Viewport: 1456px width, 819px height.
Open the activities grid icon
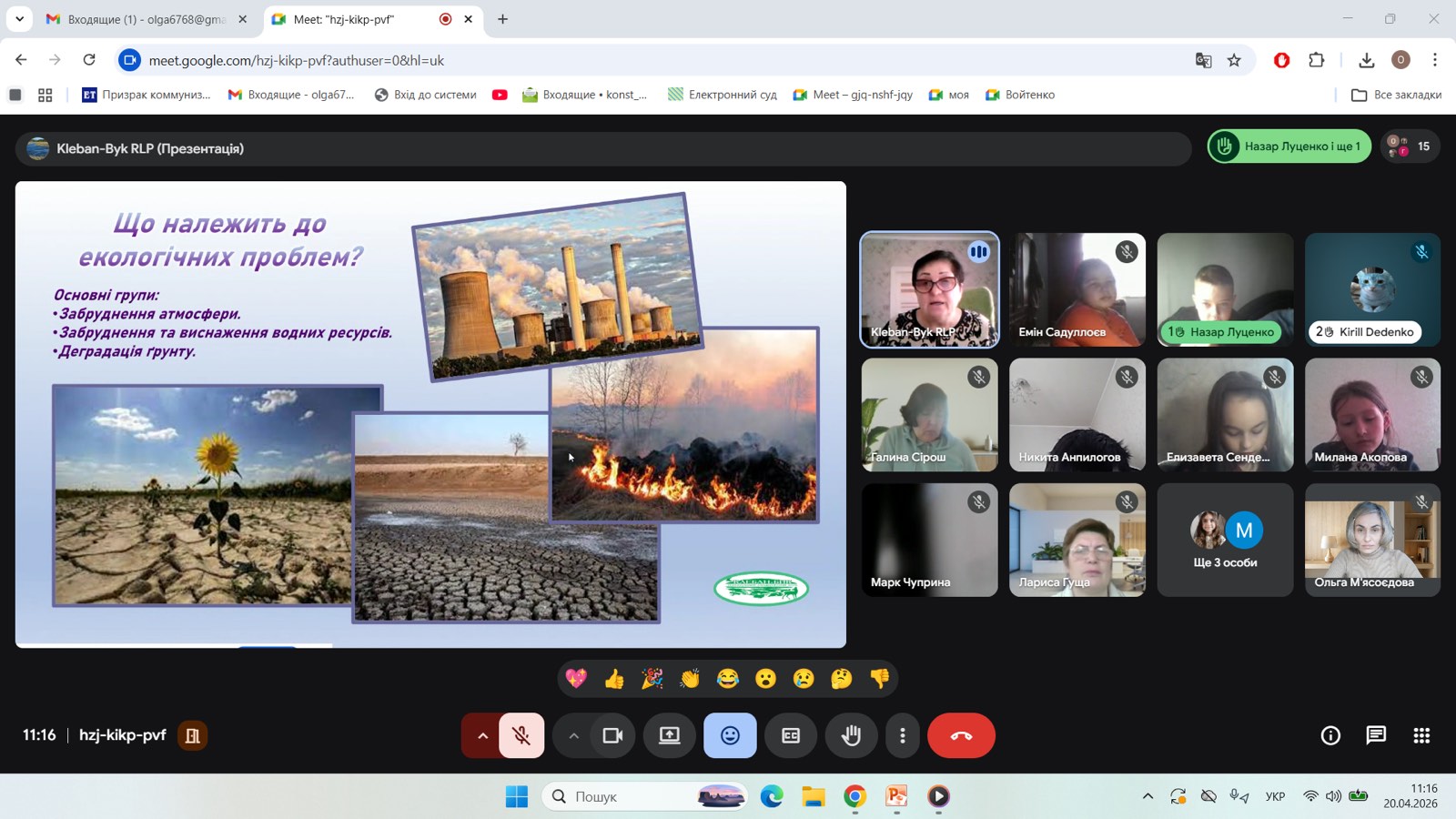point(1421,735)
